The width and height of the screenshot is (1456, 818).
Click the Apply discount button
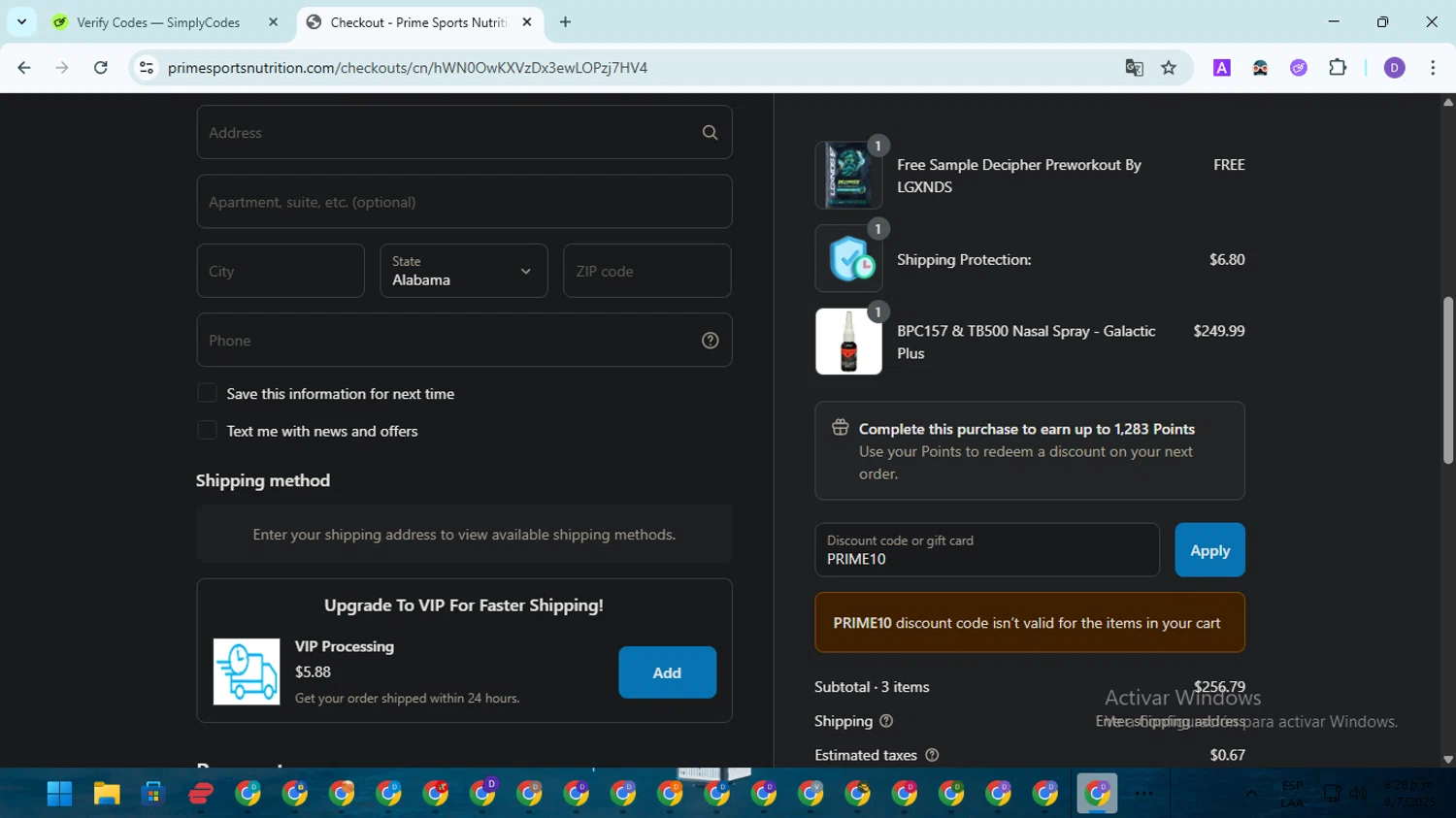pos(1209,550)
